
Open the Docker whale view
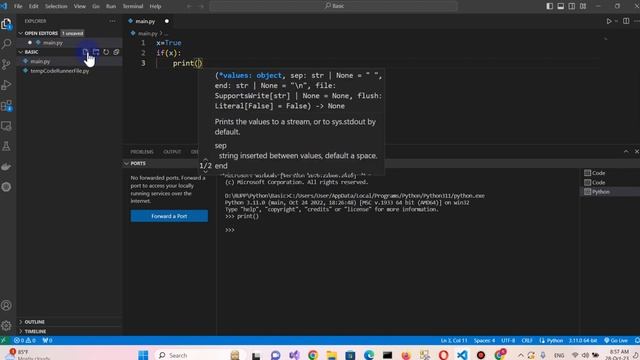pyautogui.click(x=6, y=167)
